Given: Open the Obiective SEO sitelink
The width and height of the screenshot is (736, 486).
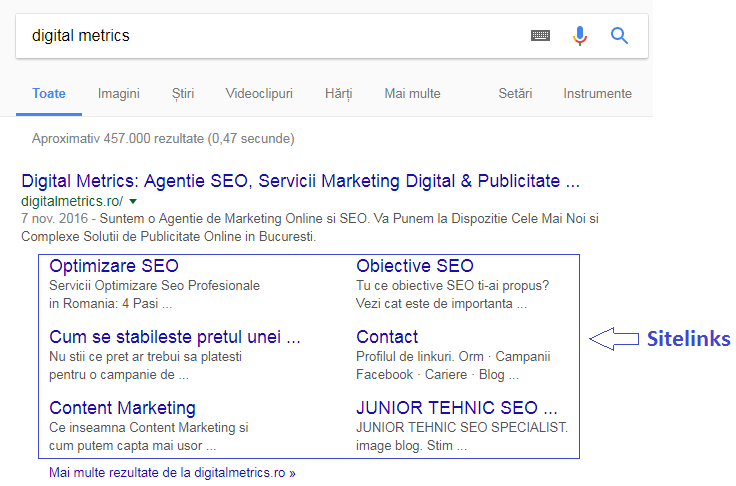Looking at the screenshot, I should (x=415, y=266).
